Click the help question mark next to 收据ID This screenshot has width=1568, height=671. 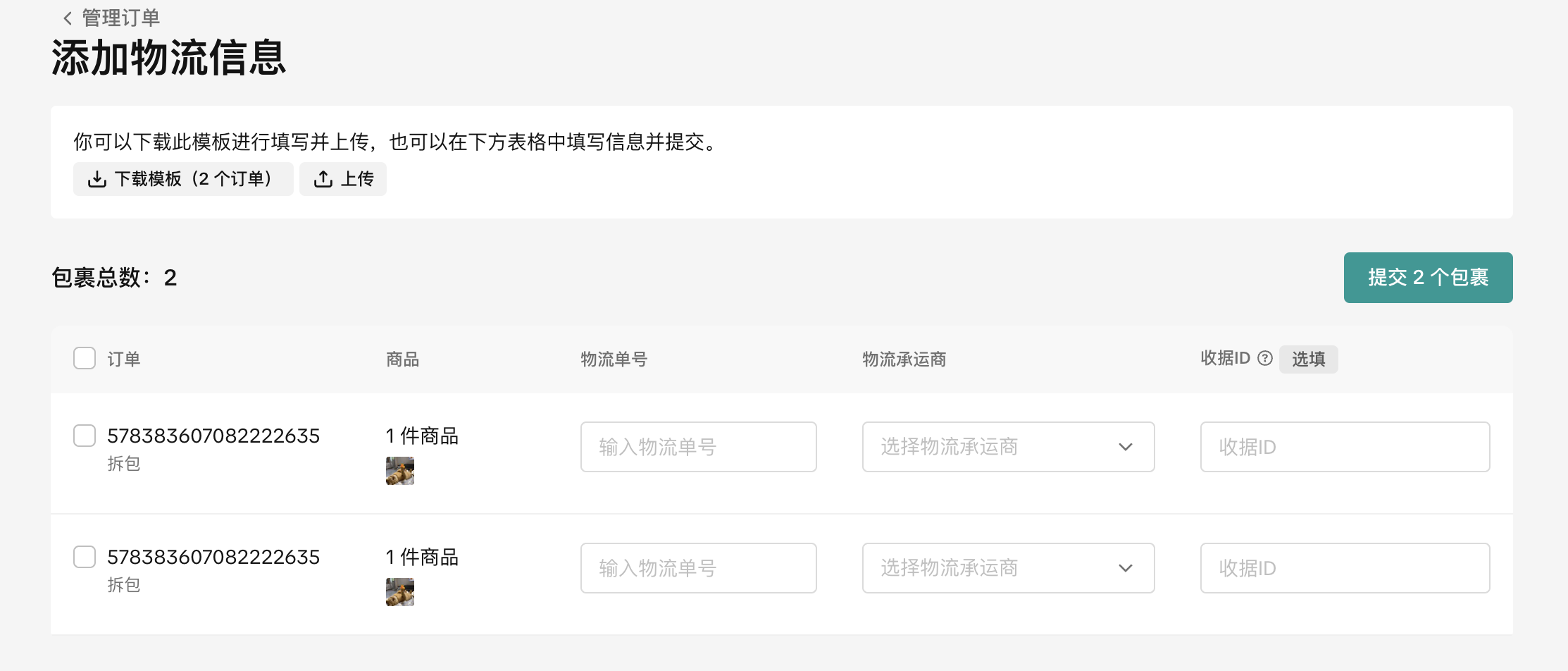click(x=1265, y=359)
